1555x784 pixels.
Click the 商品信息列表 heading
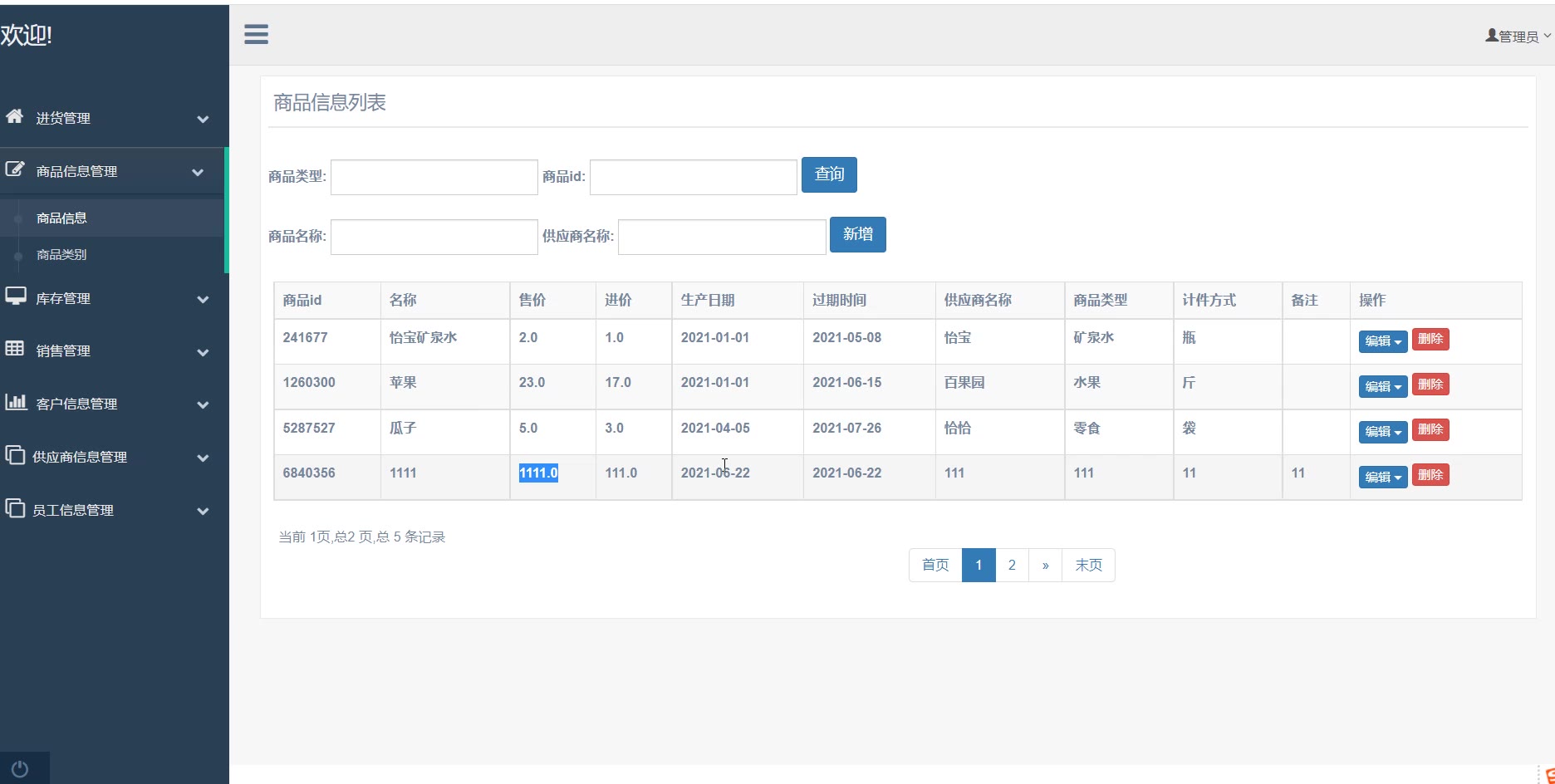pos(330,102)
